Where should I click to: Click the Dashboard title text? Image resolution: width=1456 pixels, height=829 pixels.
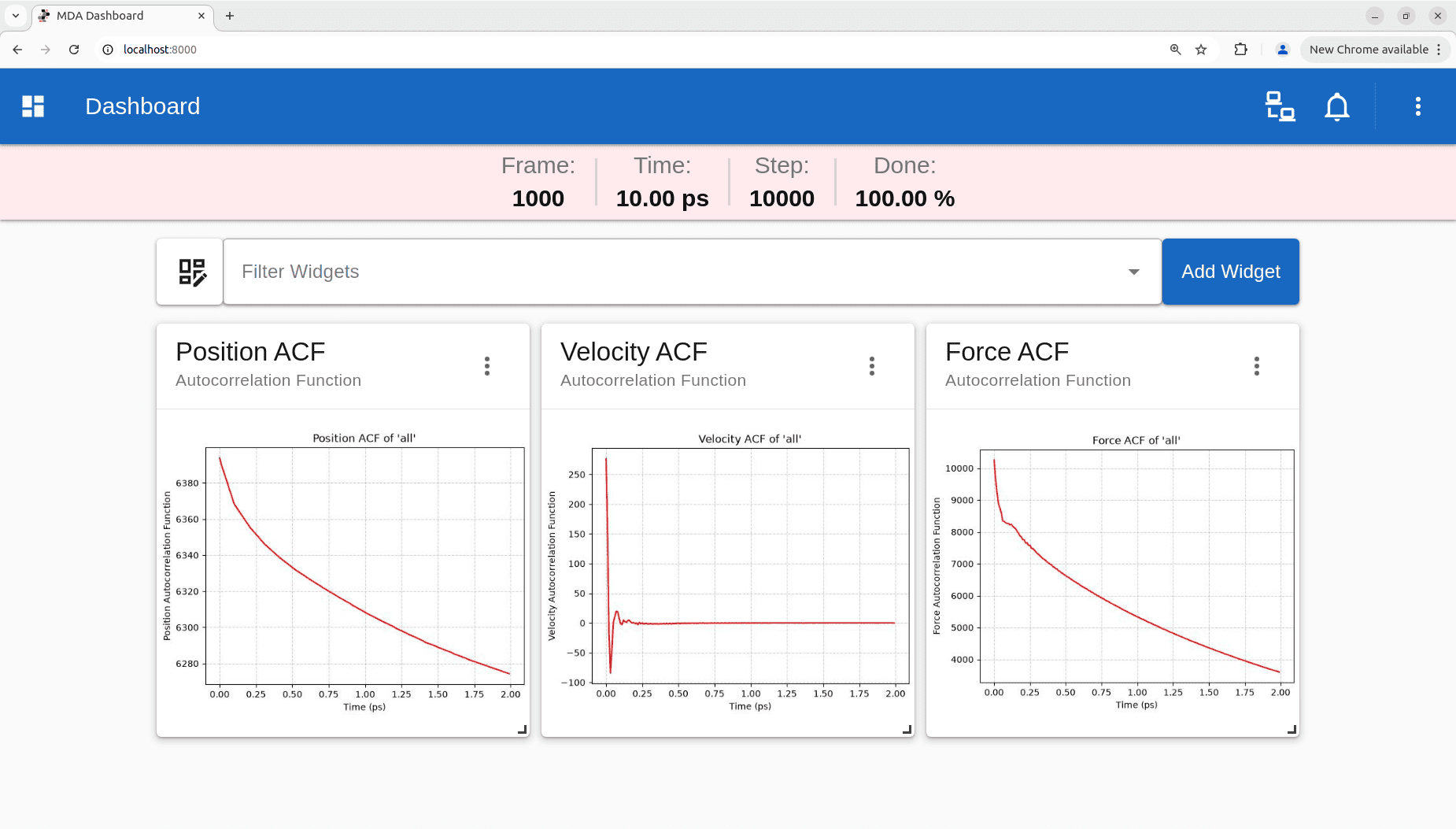point(142,106)
